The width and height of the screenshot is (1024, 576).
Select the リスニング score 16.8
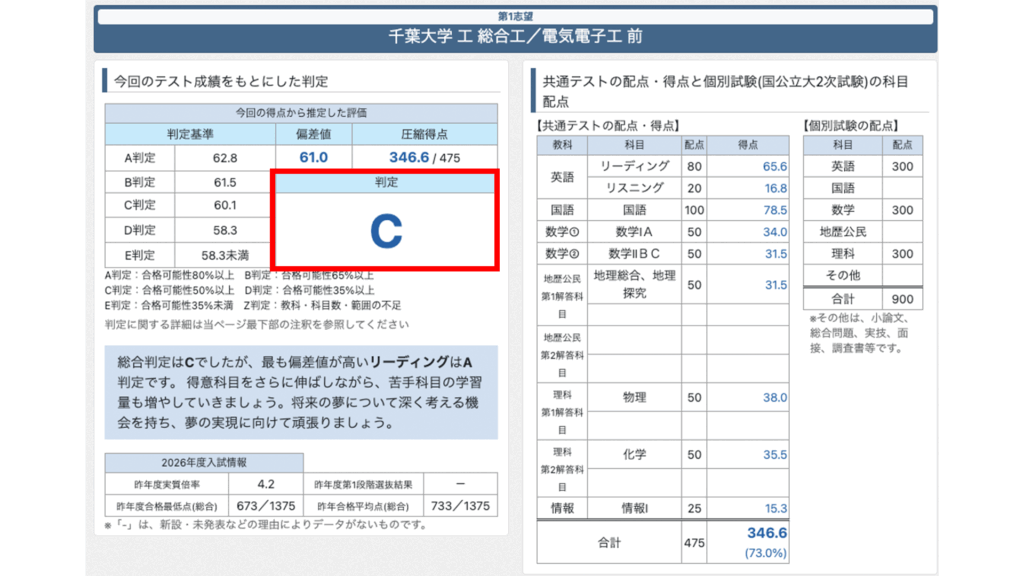point(774,188)
